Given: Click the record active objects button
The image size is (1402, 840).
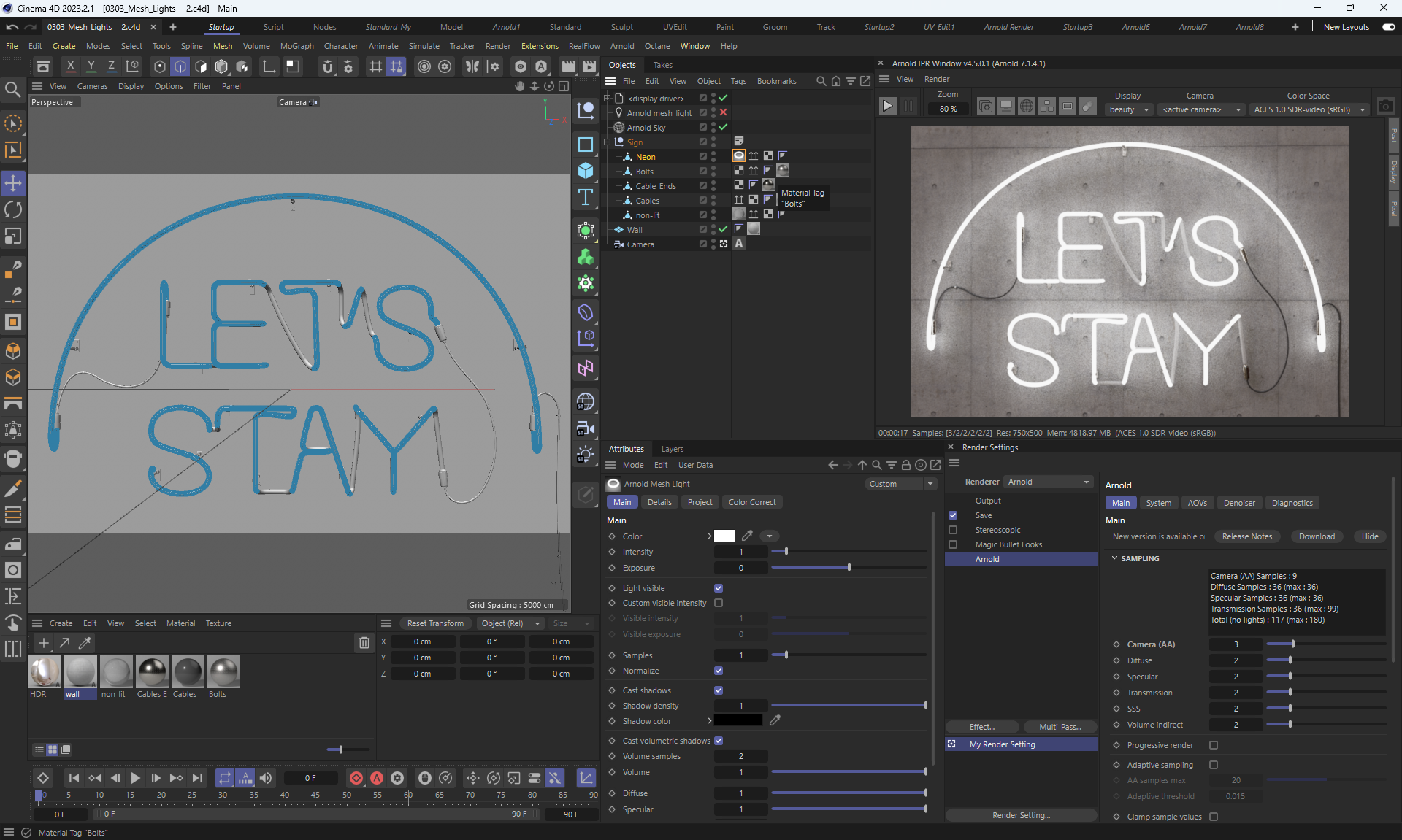Looking at the screenshot, I should [356, 778].
